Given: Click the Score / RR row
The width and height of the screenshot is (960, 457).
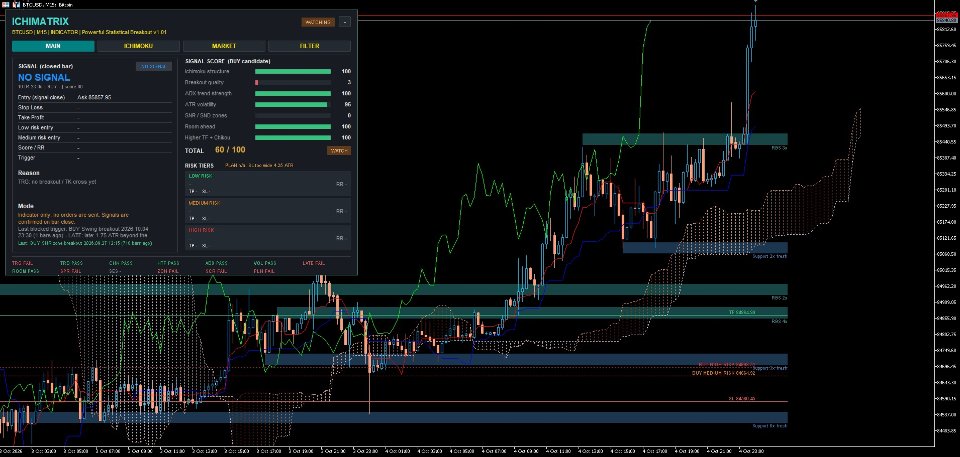Looking at the screenshot, I should click(x=95, y=148).
